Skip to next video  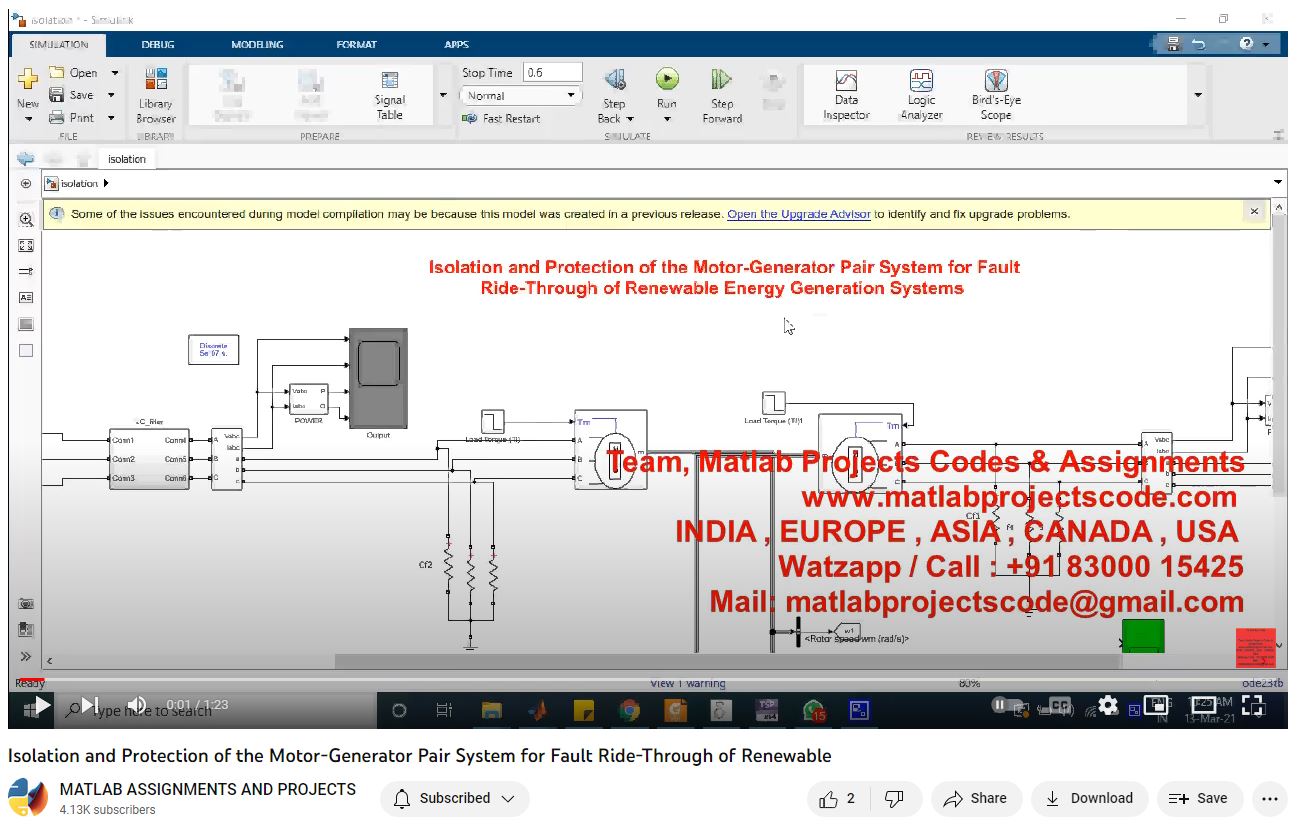(x=90, y=705)
